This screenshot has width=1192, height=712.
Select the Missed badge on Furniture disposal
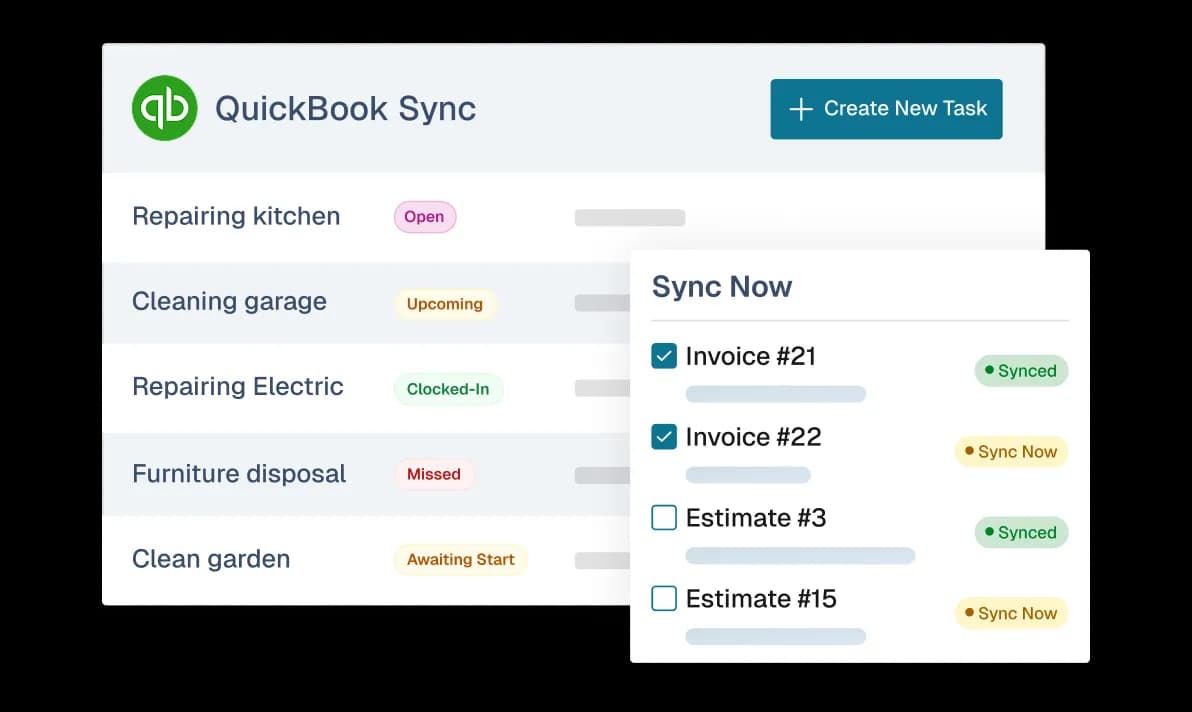(434, 474)
